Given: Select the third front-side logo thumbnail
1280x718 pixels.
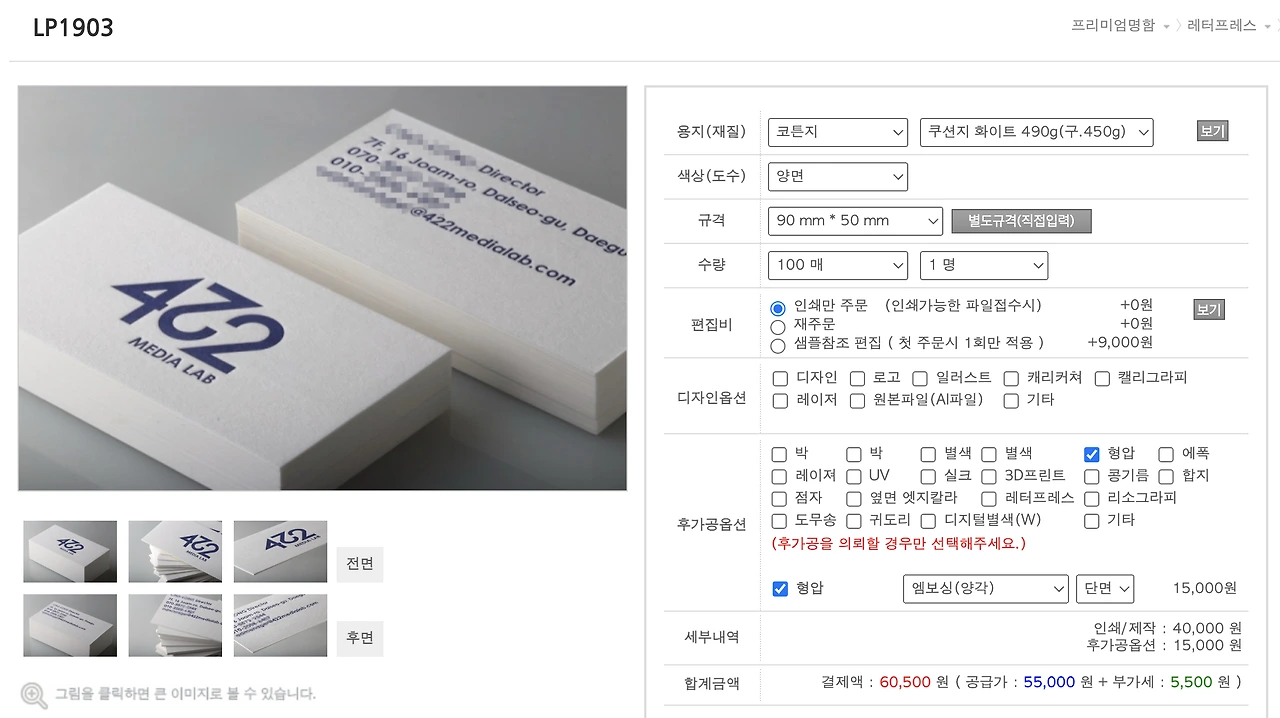Looking at the screenshot, I should click(x=280, y=551).
